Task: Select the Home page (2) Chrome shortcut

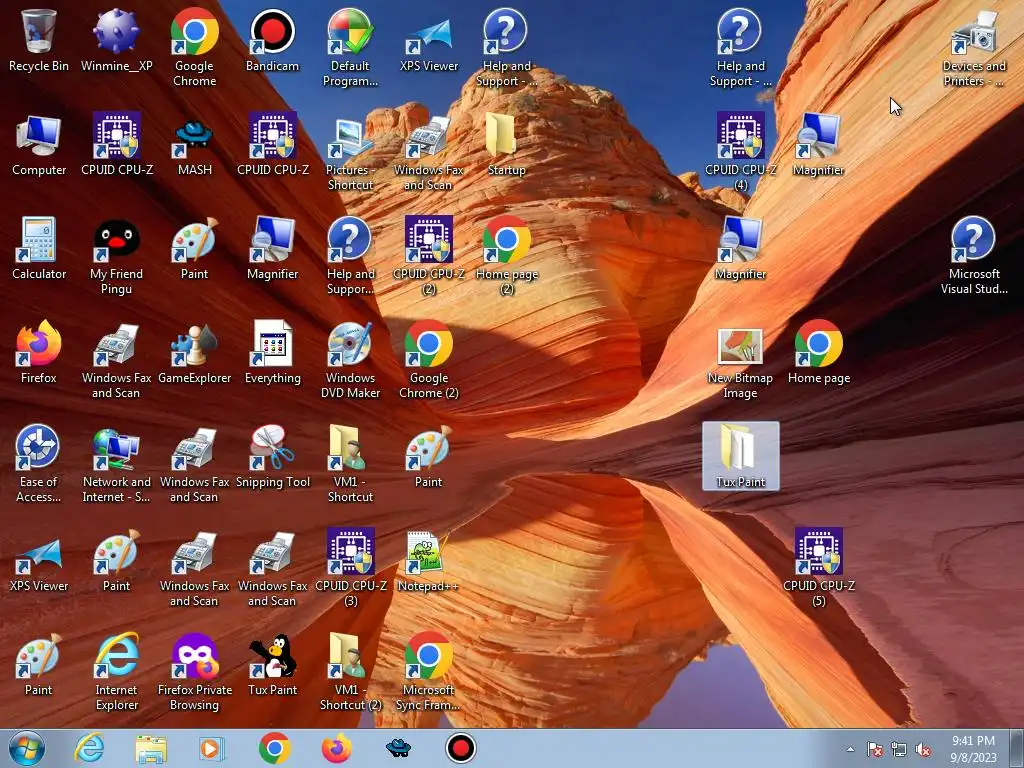Action: pos(506,256)
